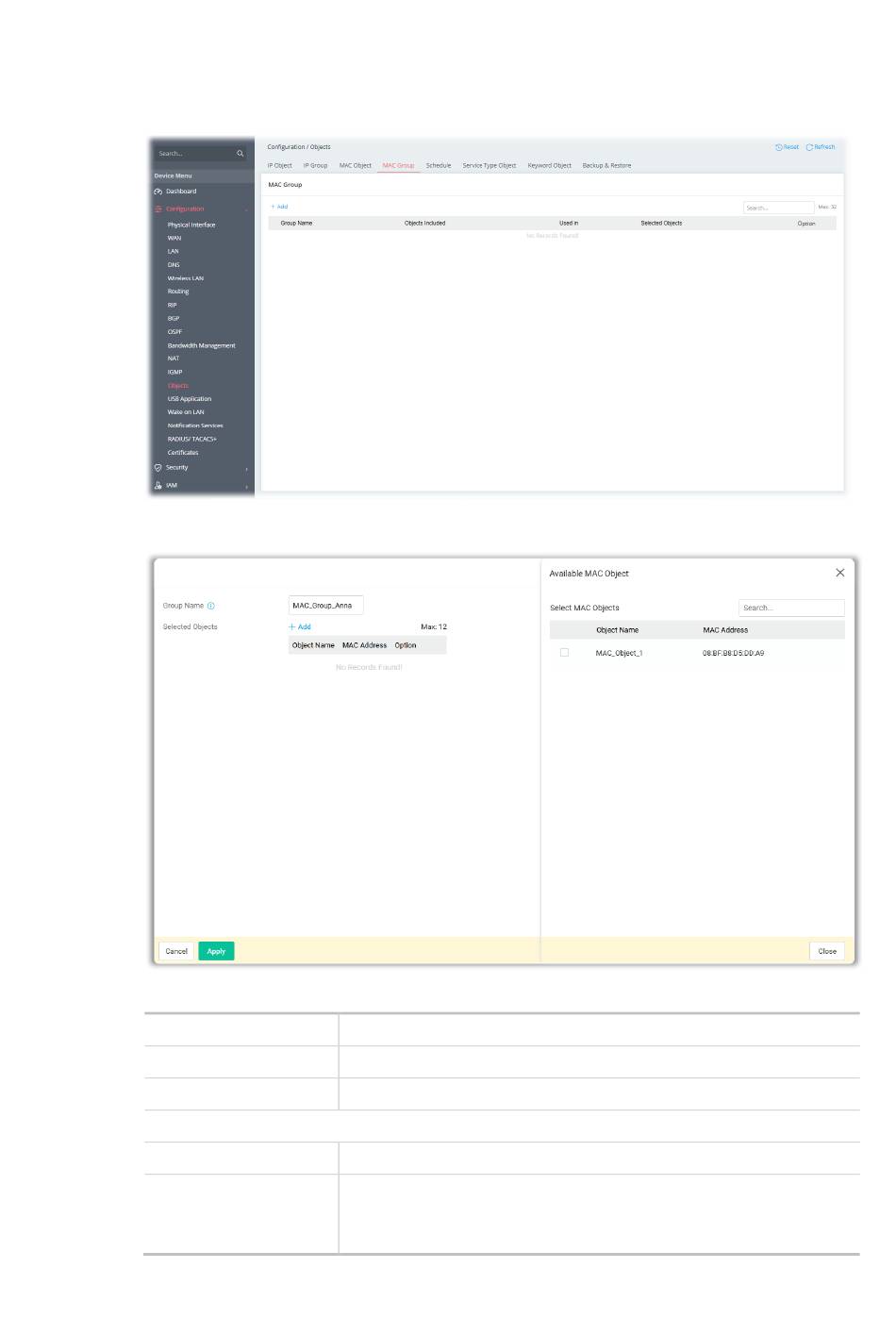Screen dimensions: 896x1318
Task: Expand the IAM menu section
Action: [247, 486]
